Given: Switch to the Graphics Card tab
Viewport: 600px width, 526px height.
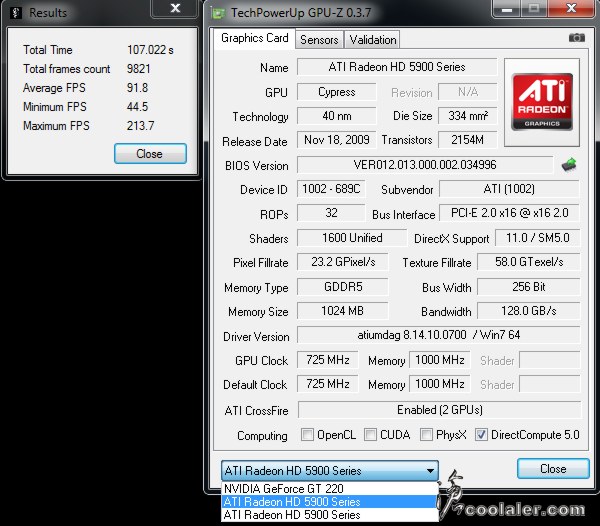Looking at the screenshot, I should [255, 38].
